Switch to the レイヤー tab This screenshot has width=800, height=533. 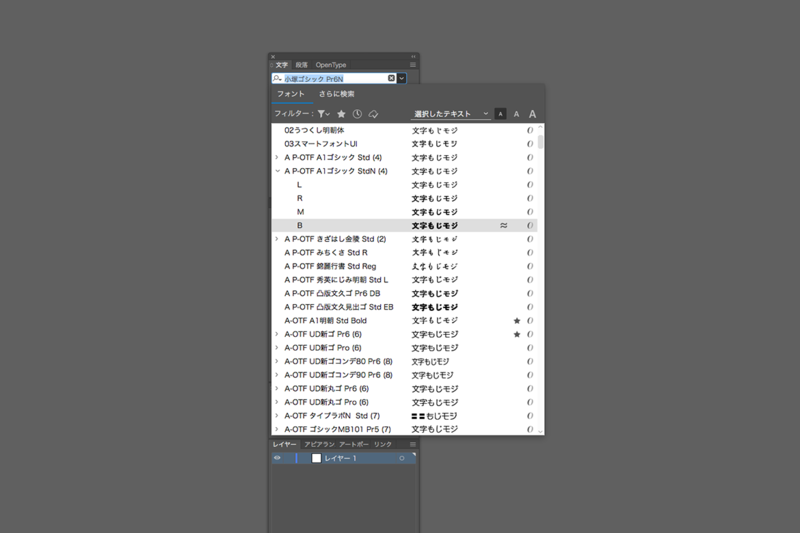(x=284, y=444)
